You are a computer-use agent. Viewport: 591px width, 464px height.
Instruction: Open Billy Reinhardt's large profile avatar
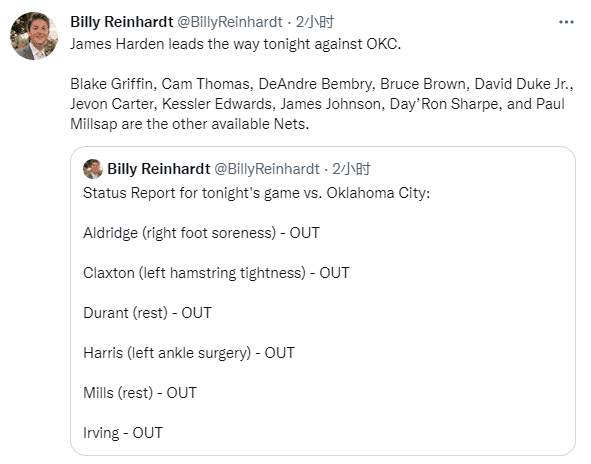tap(34, 36)
